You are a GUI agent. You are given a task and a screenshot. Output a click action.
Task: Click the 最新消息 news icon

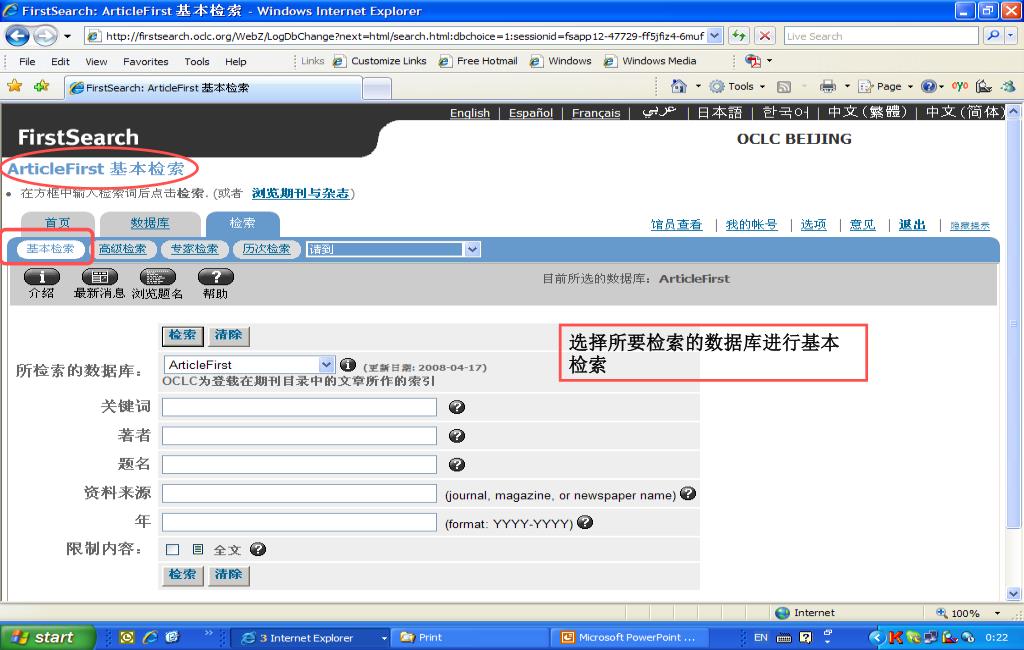coord(99,277)
